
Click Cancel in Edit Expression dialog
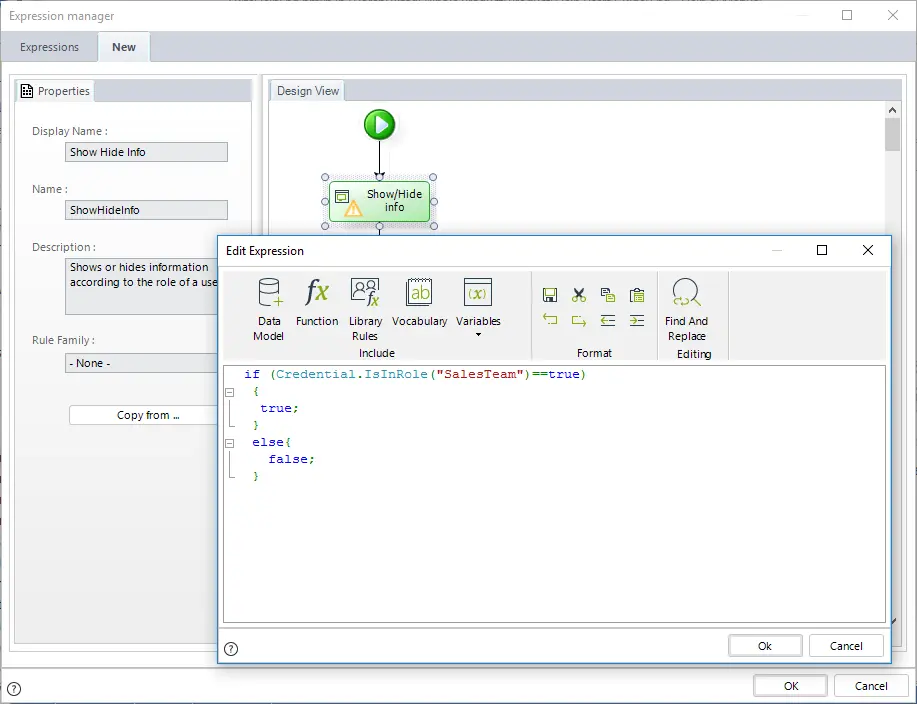846,646
